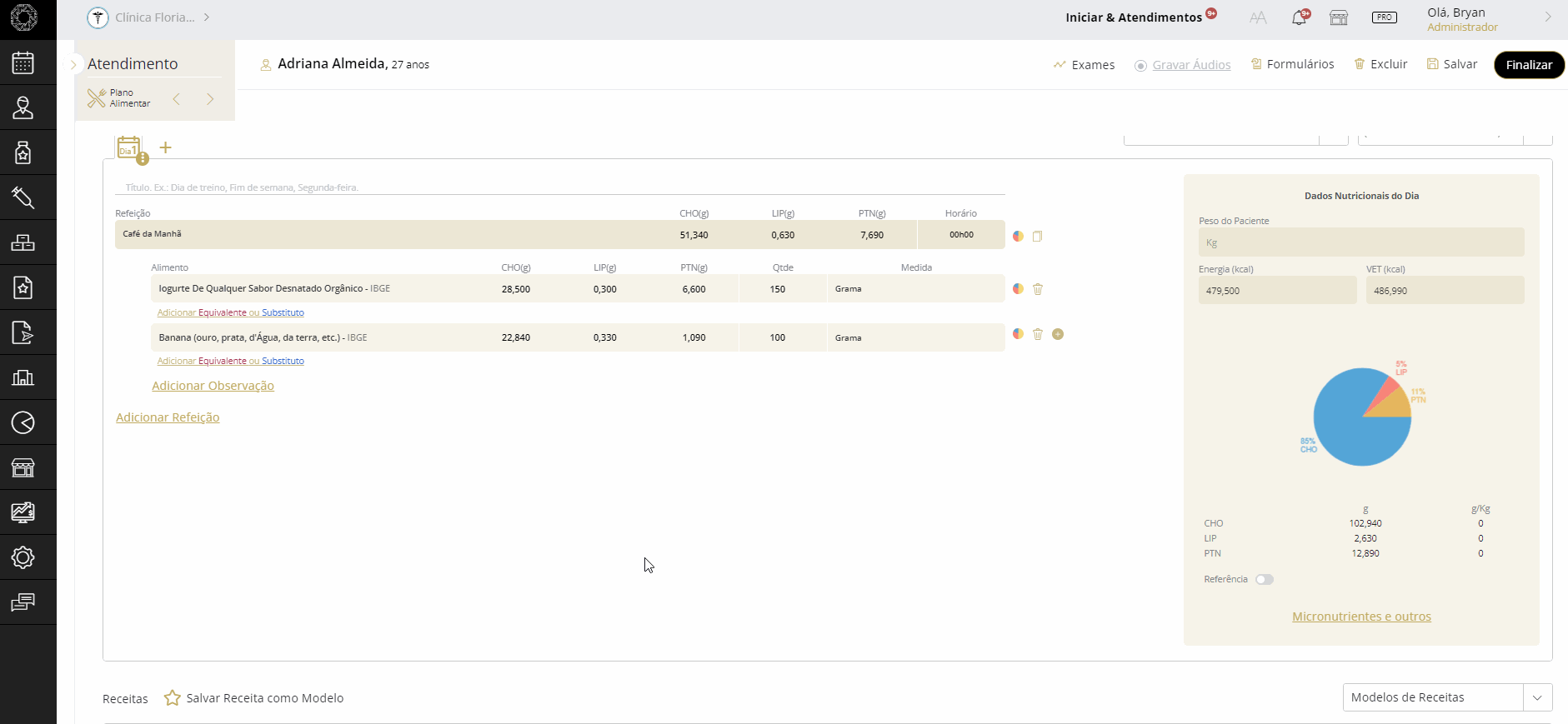1568x724 pixels.
Task: Click the Finalizar button
Action: pos(1529,65)
